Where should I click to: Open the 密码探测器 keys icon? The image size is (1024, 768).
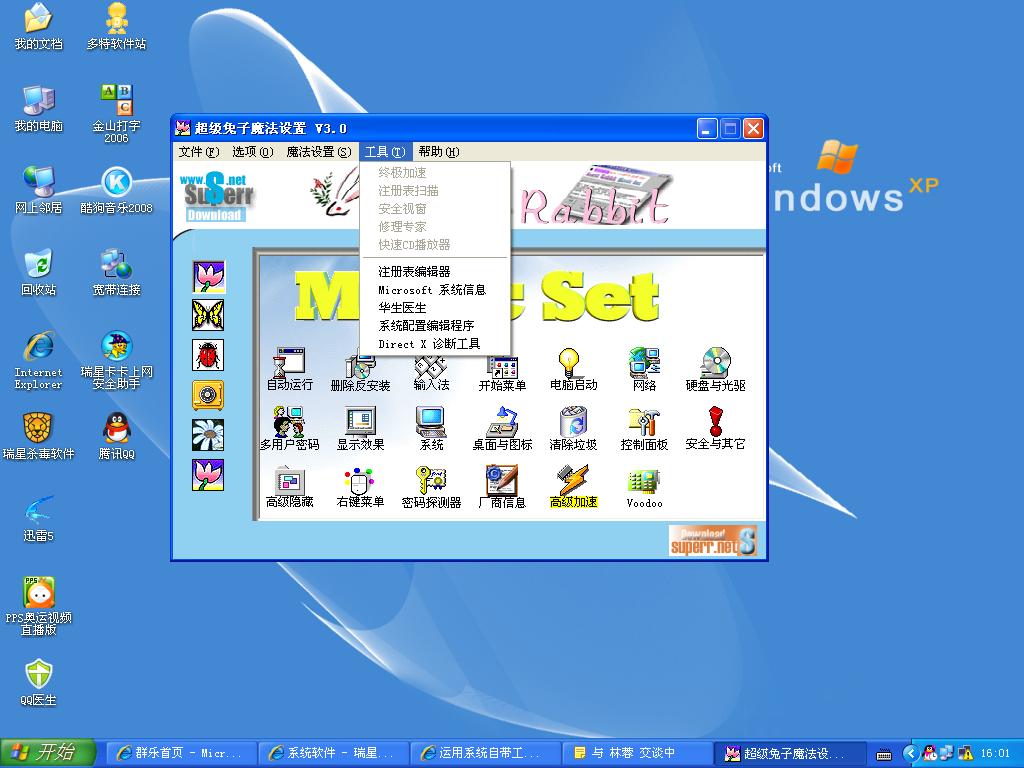click(431, 487)
